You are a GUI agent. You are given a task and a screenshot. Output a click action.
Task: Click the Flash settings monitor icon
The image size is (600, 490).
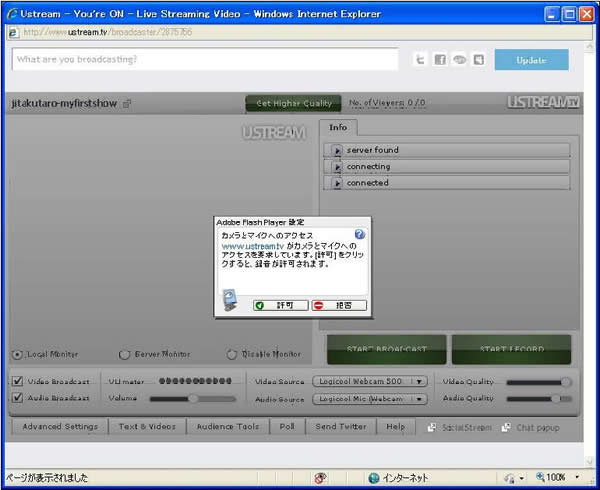[230, 300]
